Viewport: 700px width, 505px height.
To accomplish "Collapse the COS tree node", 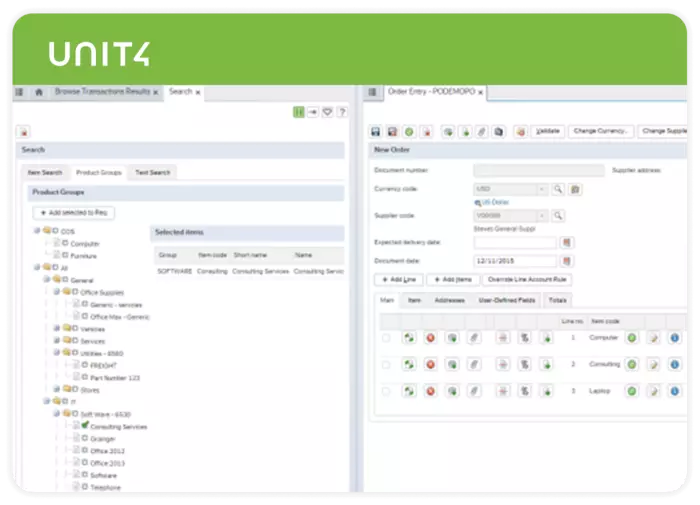I will [x=37, y=231].
